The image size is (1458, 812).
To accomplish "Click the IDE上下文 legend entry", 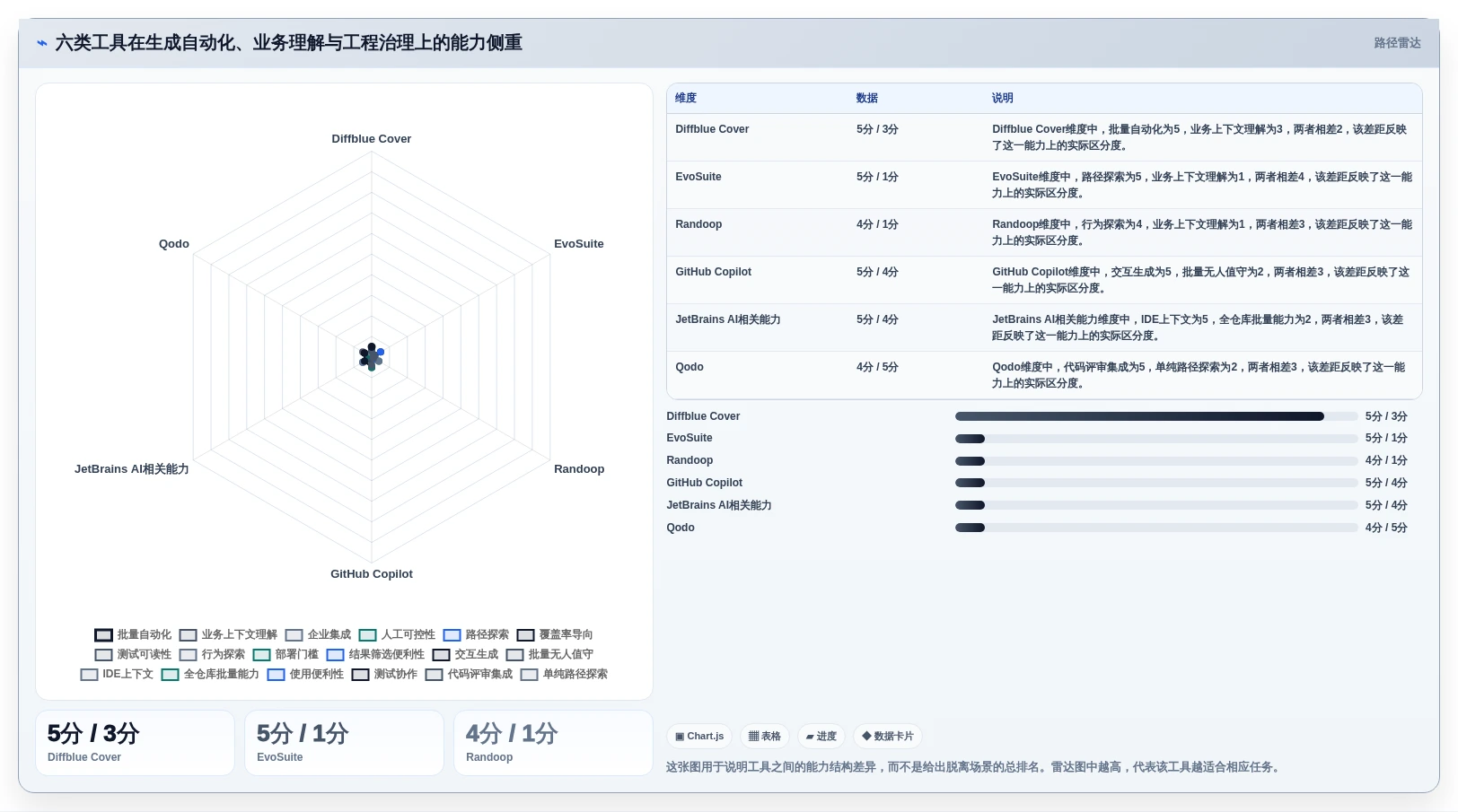I will coord(117,674).
